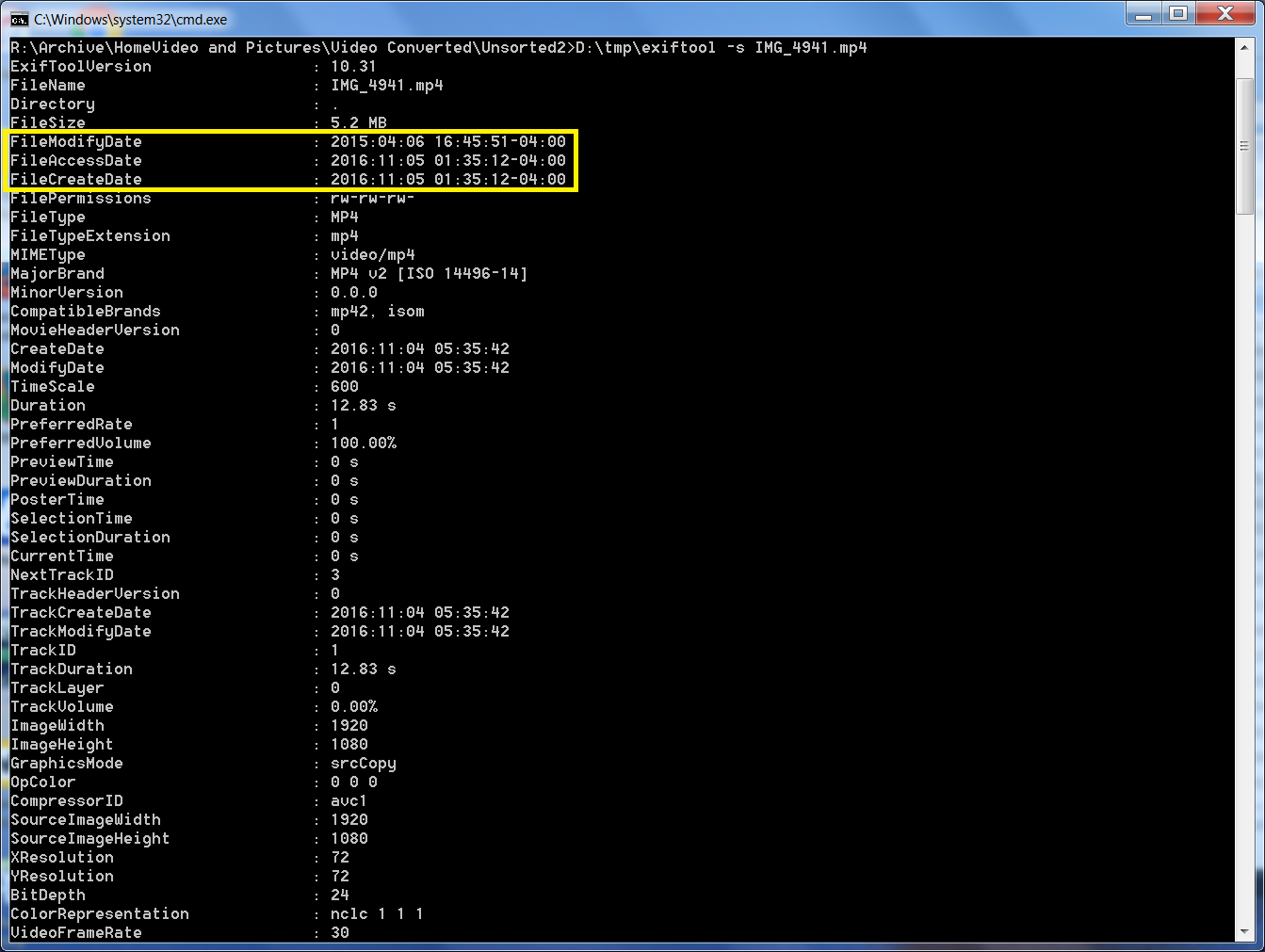
Task: Click the FileSize value 5.2 MB
Action: (x=359, y=123)
